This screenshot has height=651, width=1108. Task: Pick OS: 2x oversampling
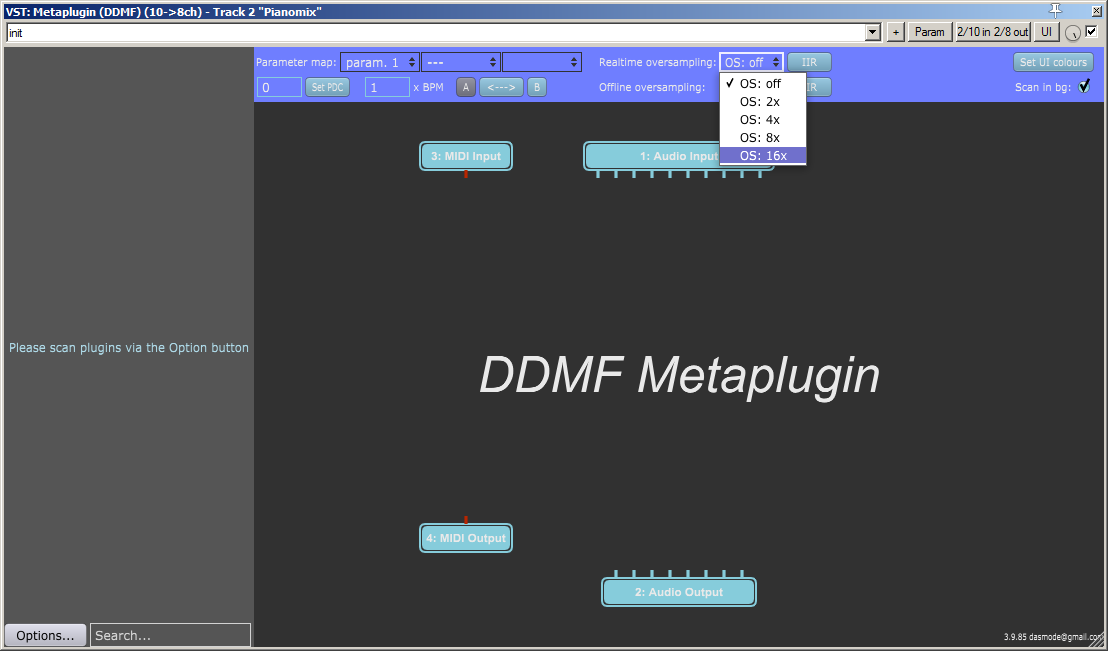[x=762, y=102]
